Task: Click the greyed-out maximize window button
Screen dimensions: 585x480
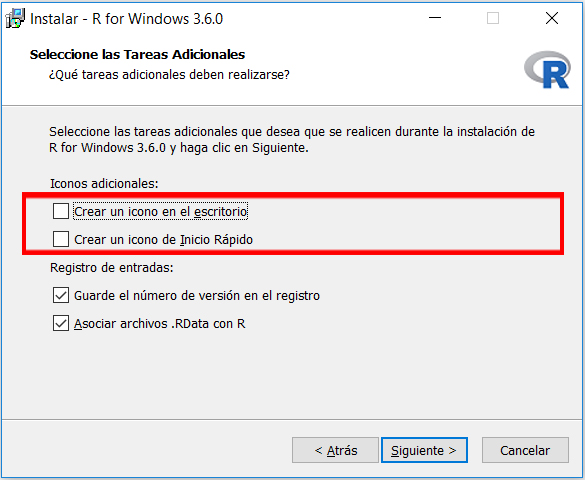Action: coord(493,18)
